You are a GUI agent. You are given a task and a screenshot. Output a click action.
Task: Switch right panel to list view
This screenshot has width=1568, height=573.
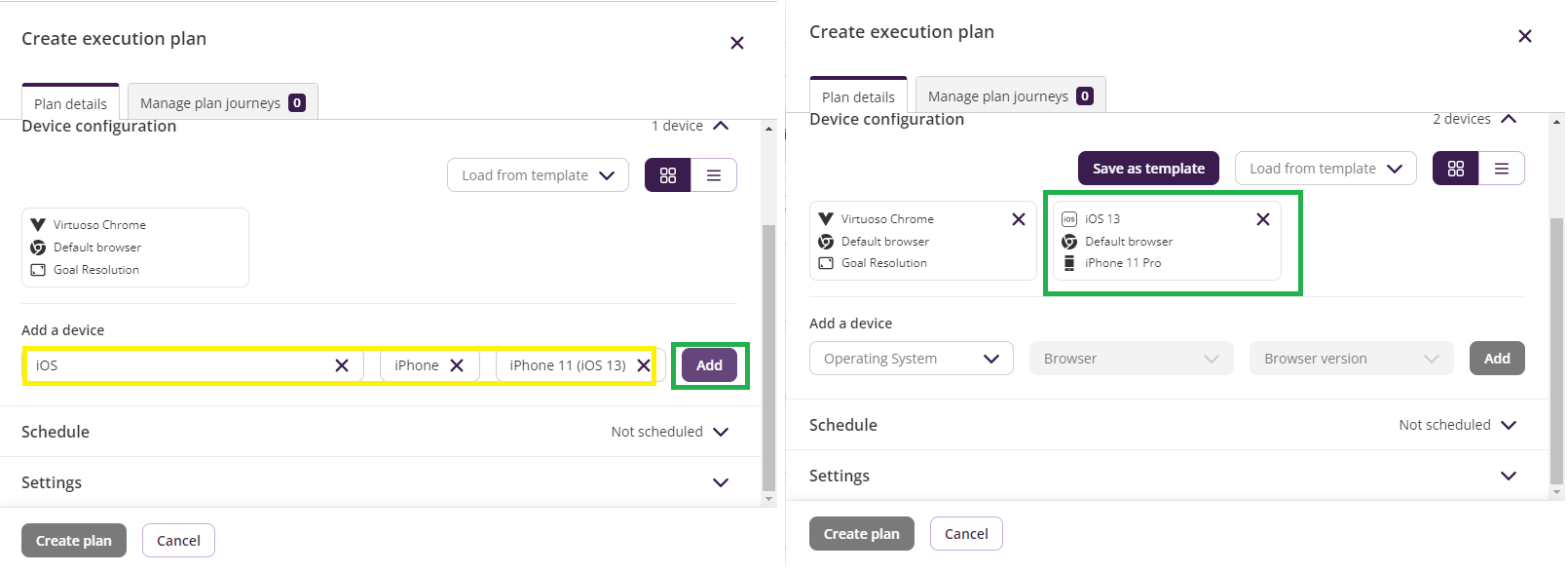point(1501,169)
